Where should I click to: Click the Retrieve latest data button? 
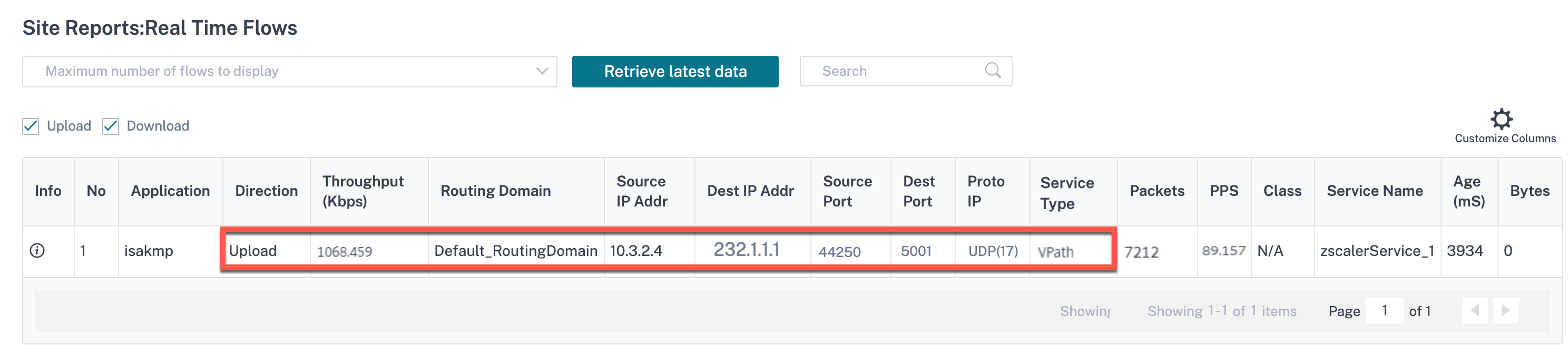[x=675, y=71]
